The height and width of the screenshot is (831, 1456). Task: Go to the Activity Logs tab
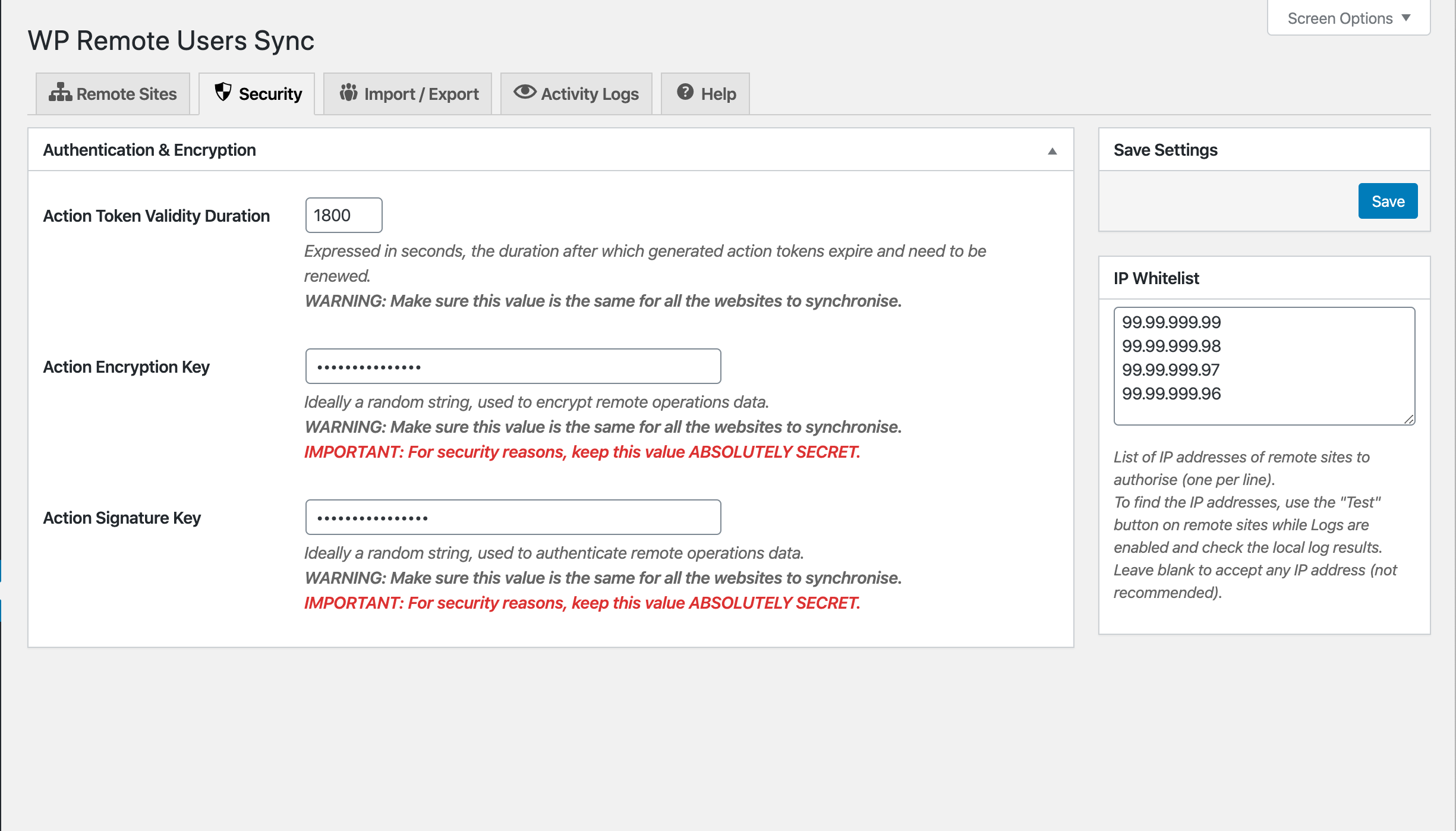pyautogui.click(x=576, y=94)
